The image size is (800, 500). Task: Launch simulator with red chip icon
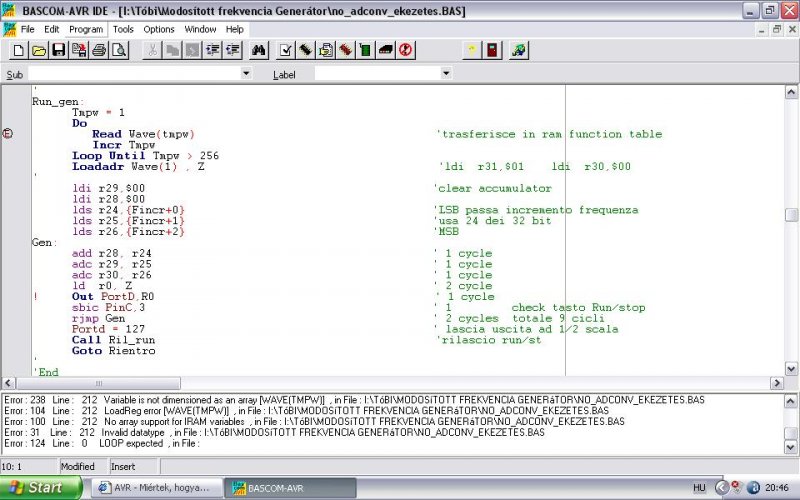tap(345, 50)
